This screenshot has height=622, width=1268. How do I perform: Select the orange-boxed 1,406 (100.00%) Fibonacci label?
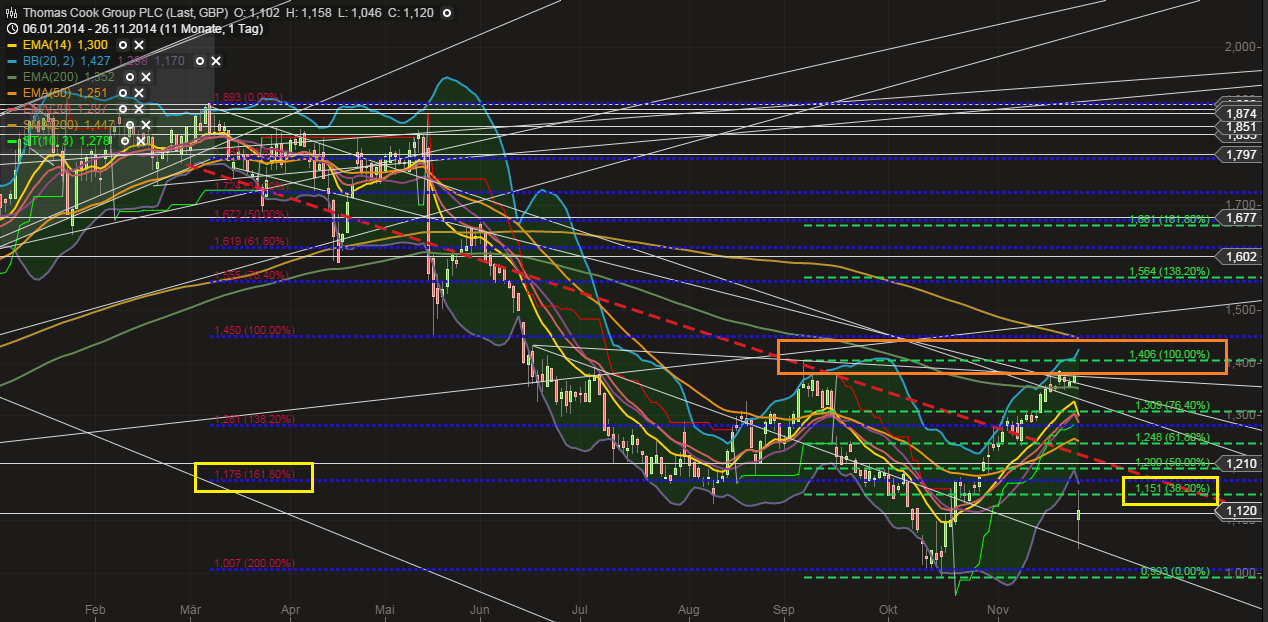coord(1168,354)
